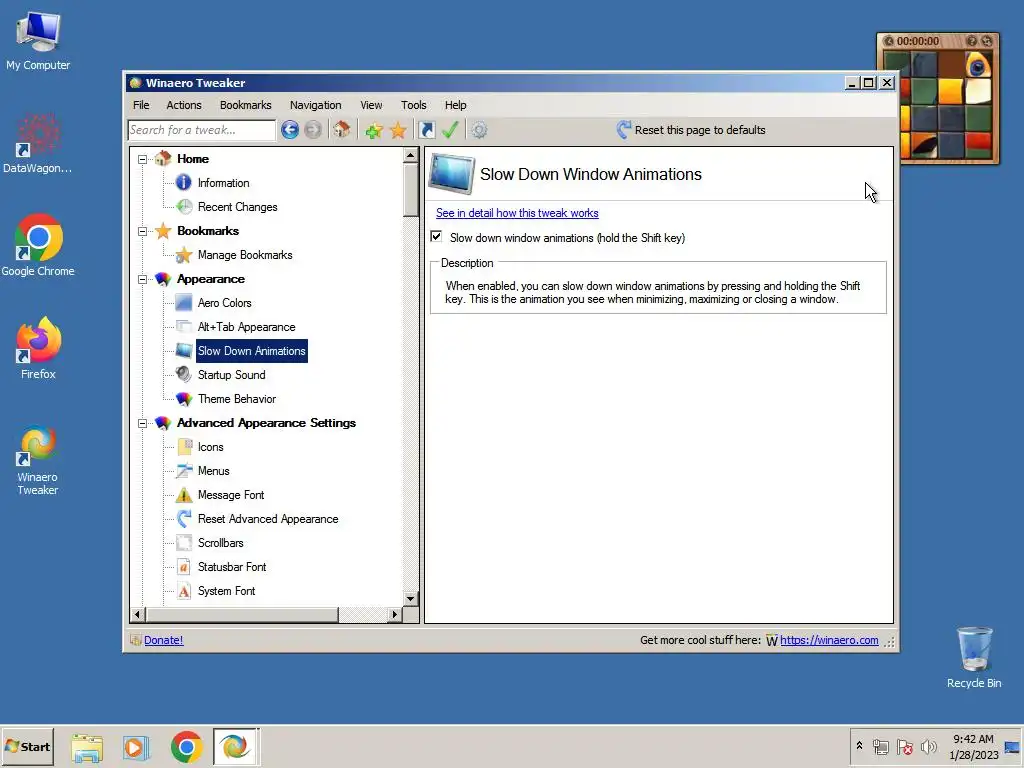Select Alt+Tab Appearance in the tree
1024x768 pixels.
pyautogui.click(x=247, y=327)
